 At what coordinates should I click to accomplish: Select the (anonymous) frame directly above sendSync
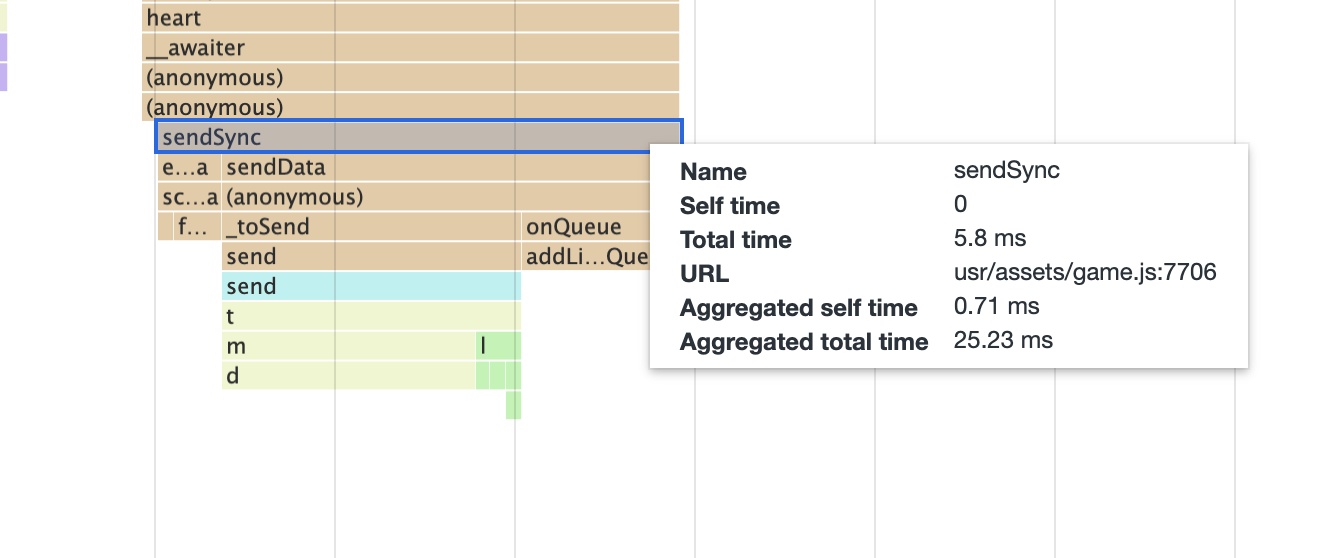410,107
